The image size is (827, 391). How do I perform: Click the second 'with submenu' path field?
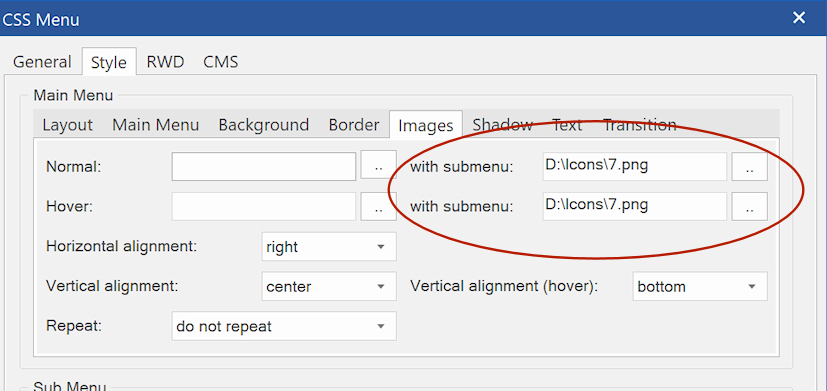pyautogui.click(x=635, y=206)
